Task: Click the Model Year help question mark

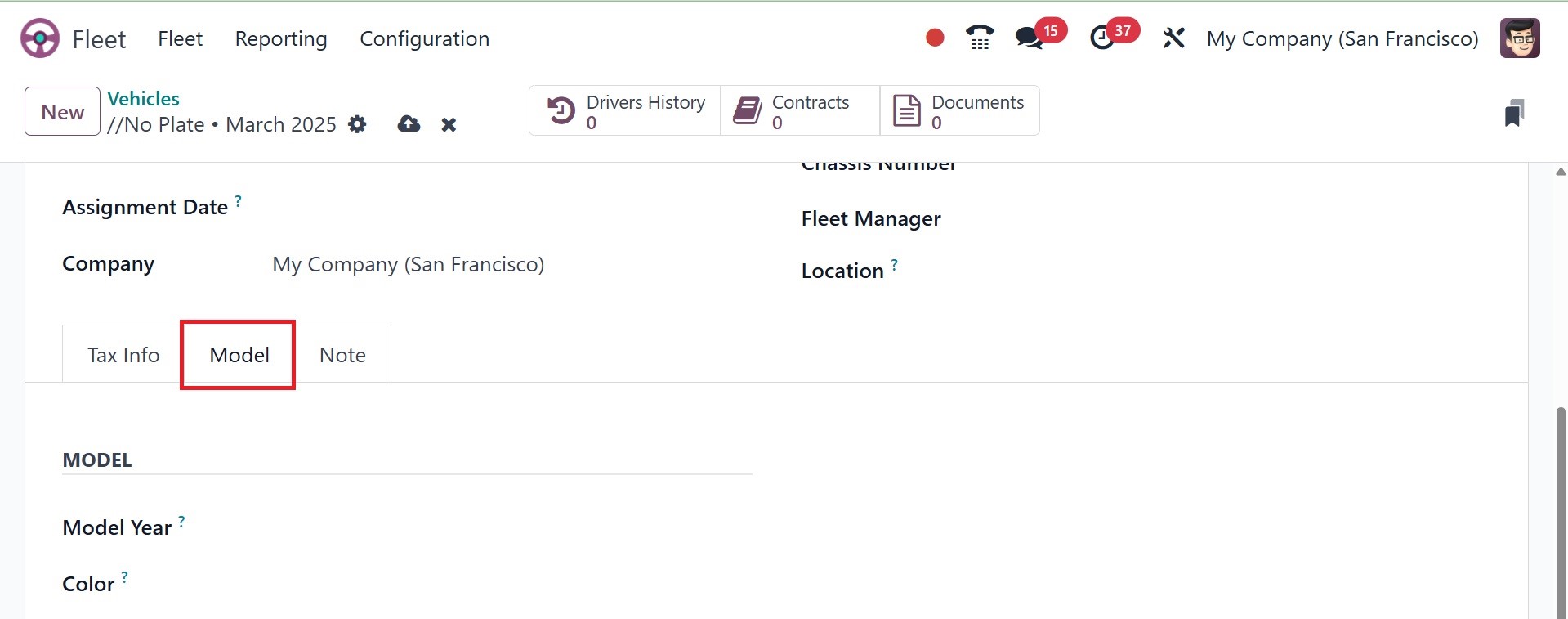Action: coord(181,521)
